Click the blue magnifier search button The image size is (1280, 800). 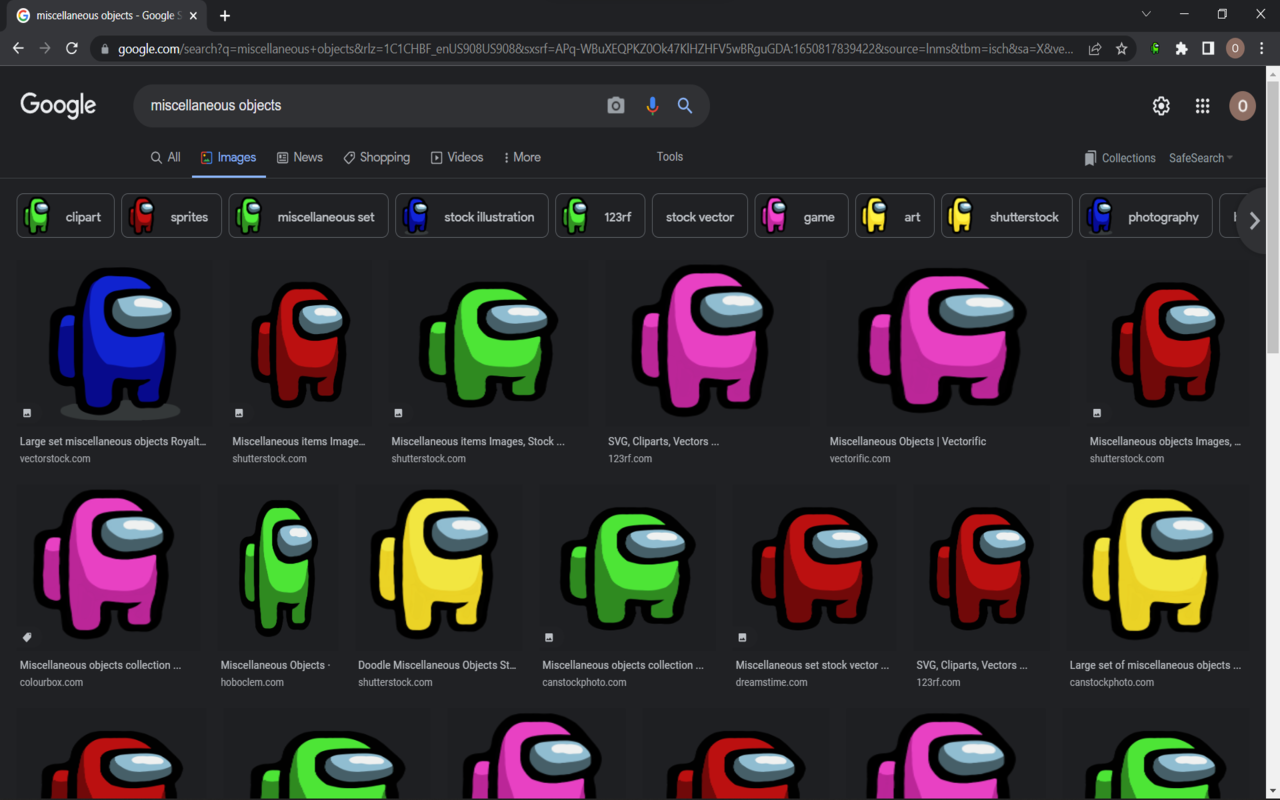coord(685,105)
